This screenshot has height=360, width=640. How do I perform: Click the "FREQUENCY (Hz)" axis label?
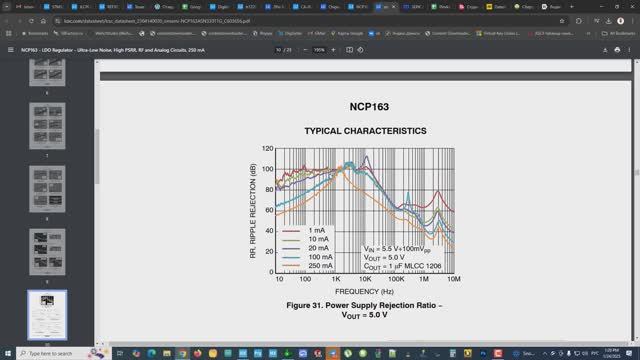364,291
